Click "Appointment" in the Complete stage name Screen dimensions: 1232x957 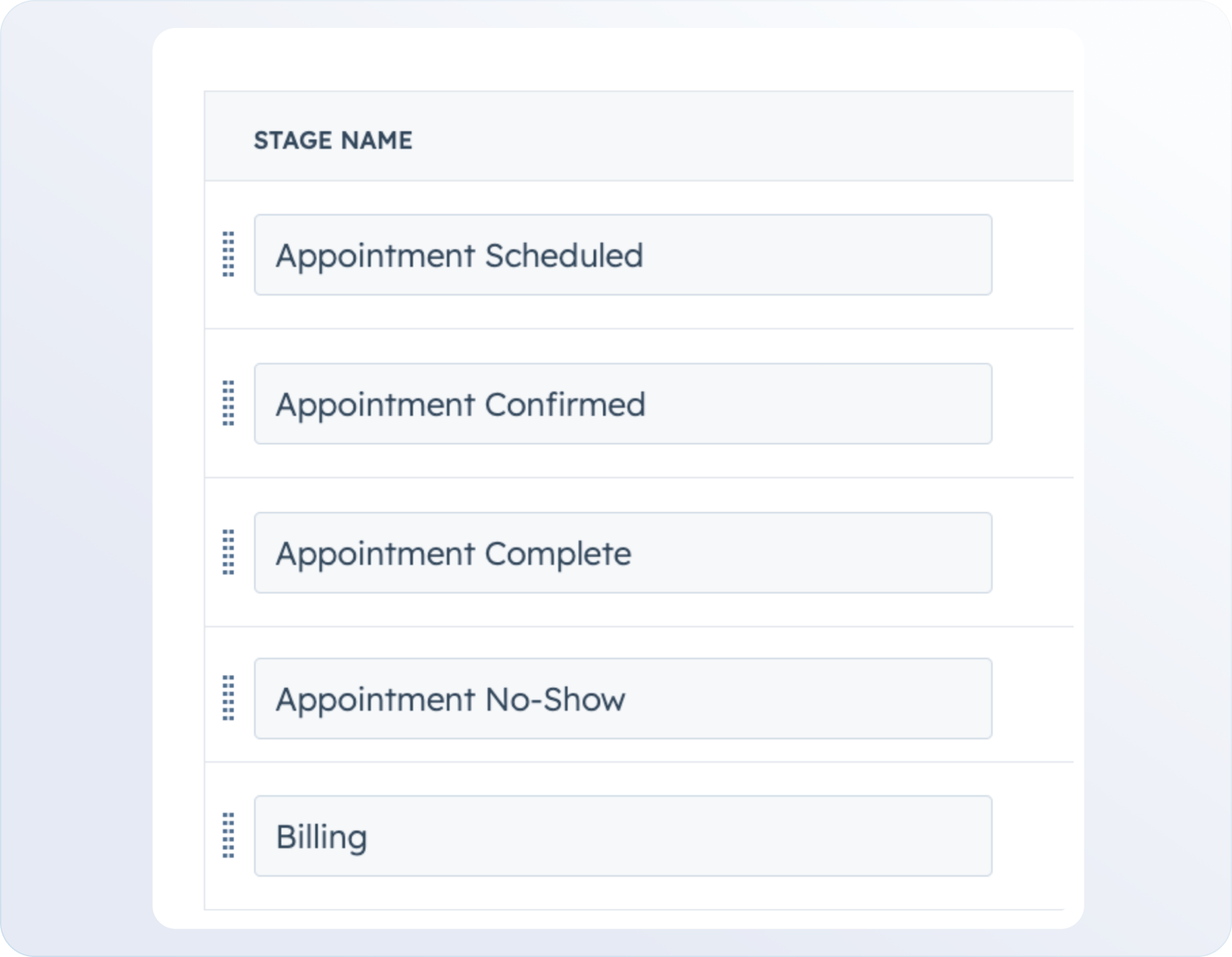(375, 554)
